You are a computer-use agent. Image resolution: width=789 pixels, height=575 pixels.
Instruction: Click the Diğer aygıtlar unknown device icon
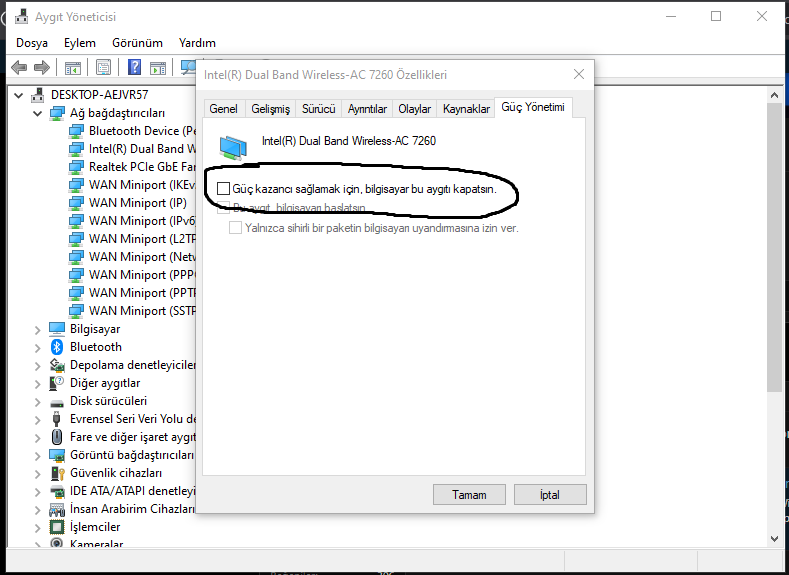click(x=57, y=383)
